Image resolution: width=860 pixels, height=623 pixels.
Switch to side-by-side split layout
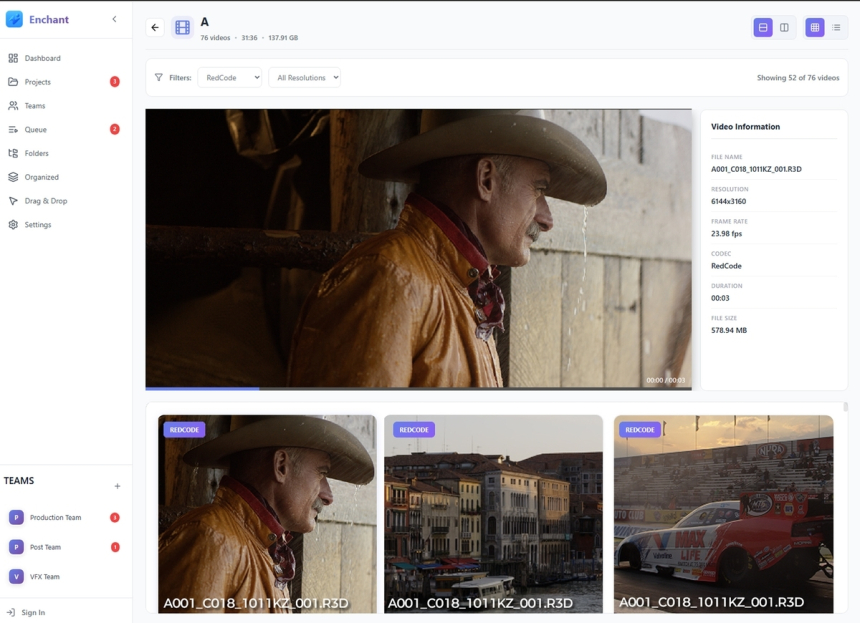tap(784, 28)
